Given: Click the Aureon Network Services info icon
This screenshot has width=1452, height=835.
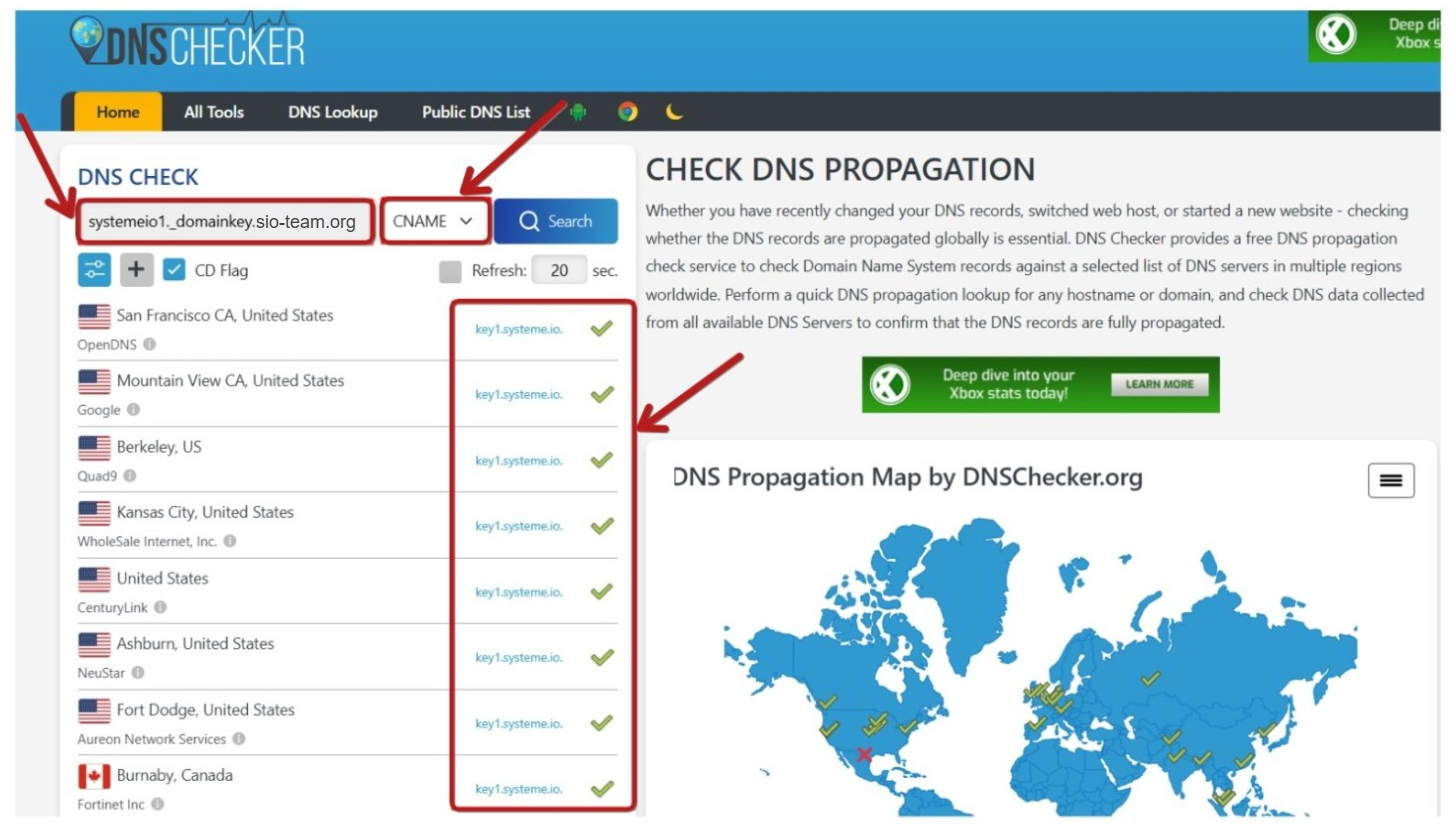Looking at the screenshot, I should (239, 739).
